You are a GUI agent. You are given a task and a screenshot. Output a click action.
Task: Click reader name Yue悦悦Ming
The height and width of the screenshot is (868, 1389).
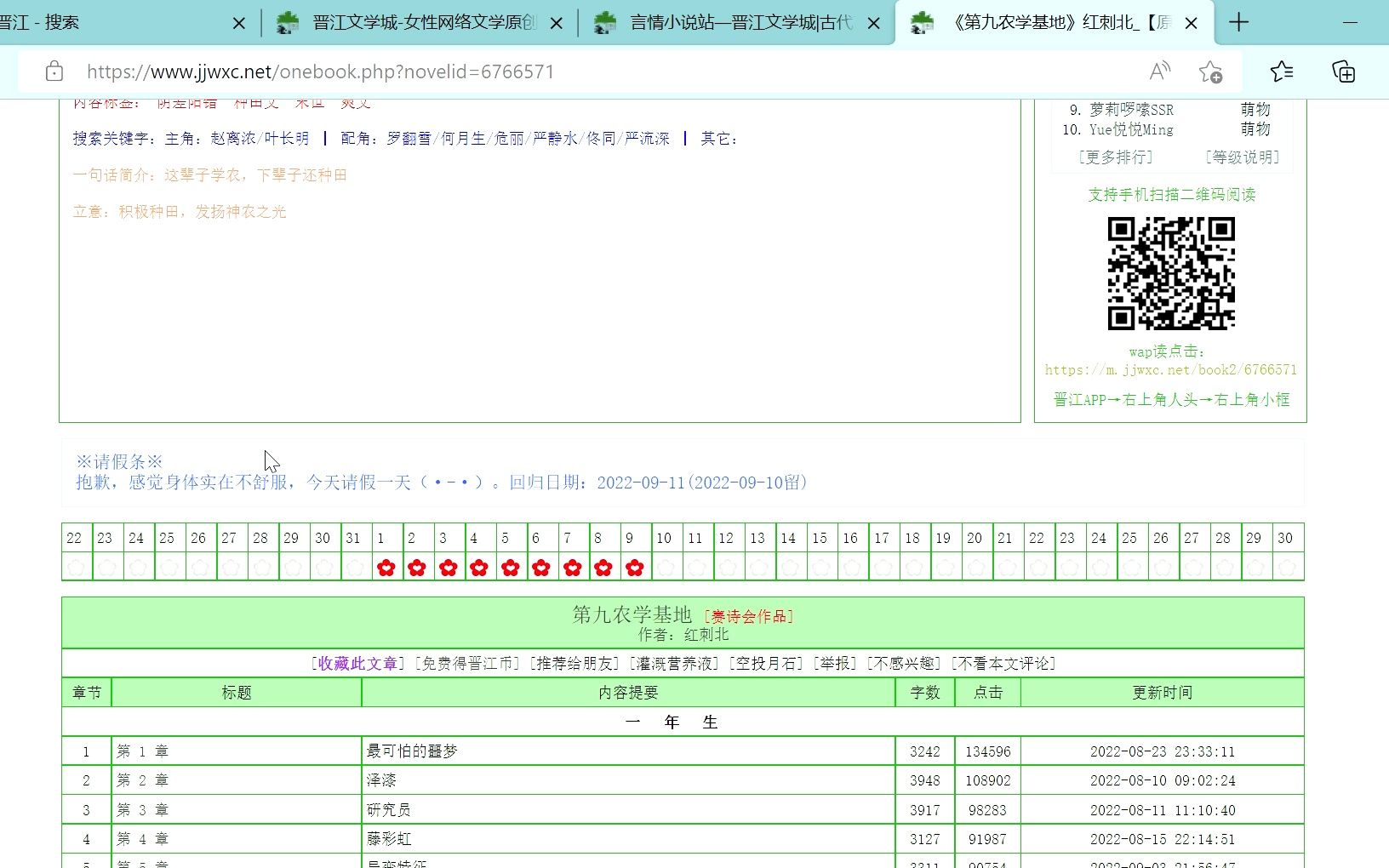click(1131, 129)
